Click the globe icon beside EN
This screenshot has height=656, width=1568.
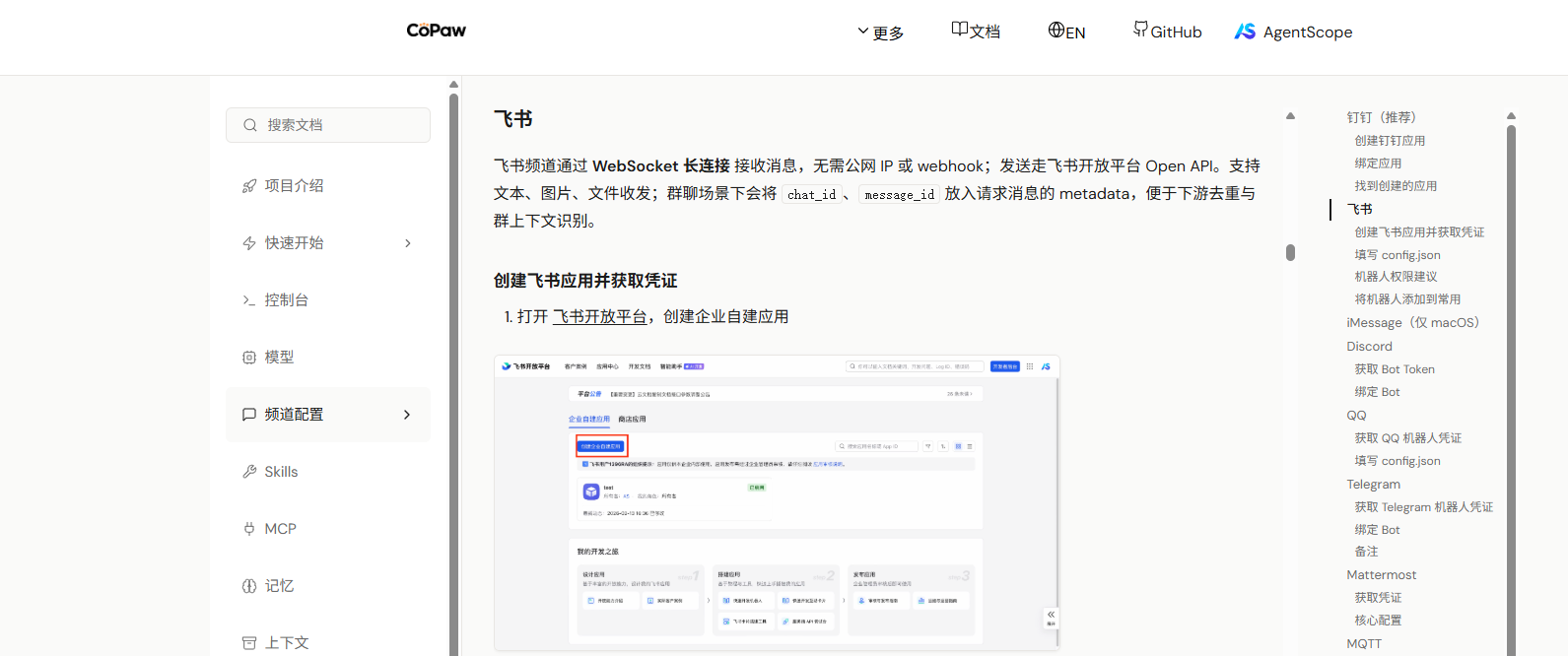click(1057, 30)
